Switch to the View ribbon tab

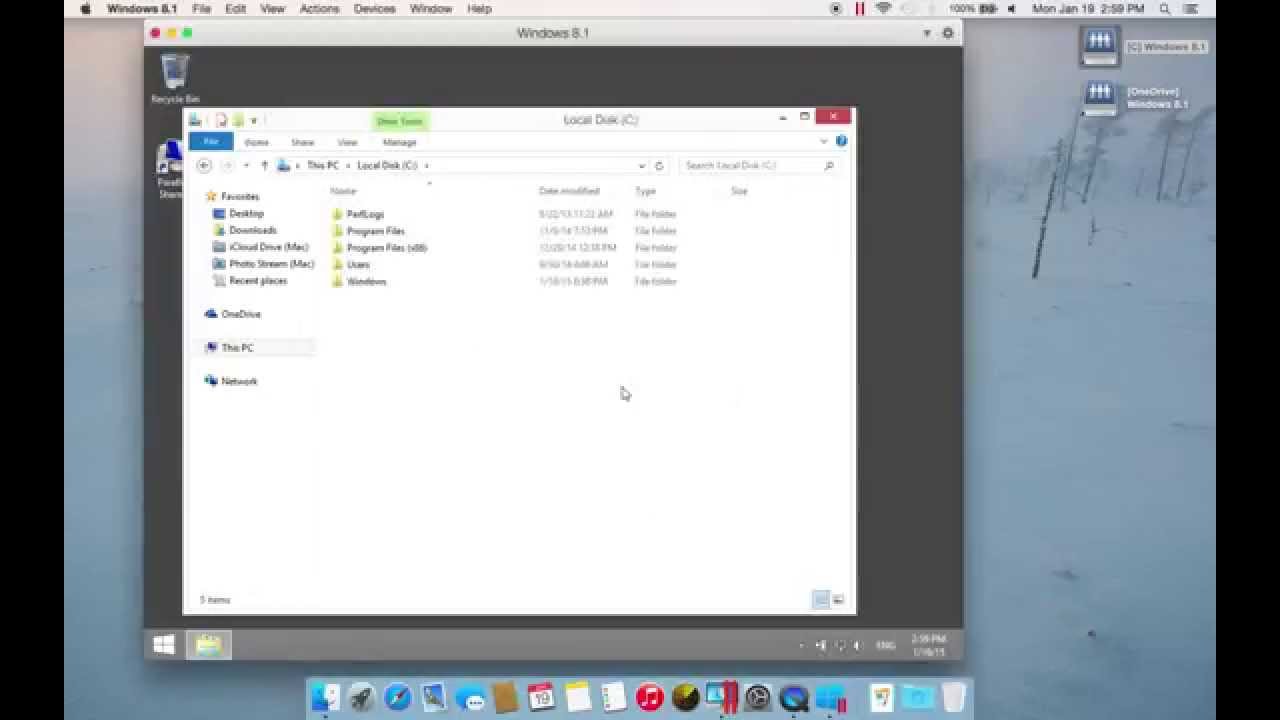(347, 142)
